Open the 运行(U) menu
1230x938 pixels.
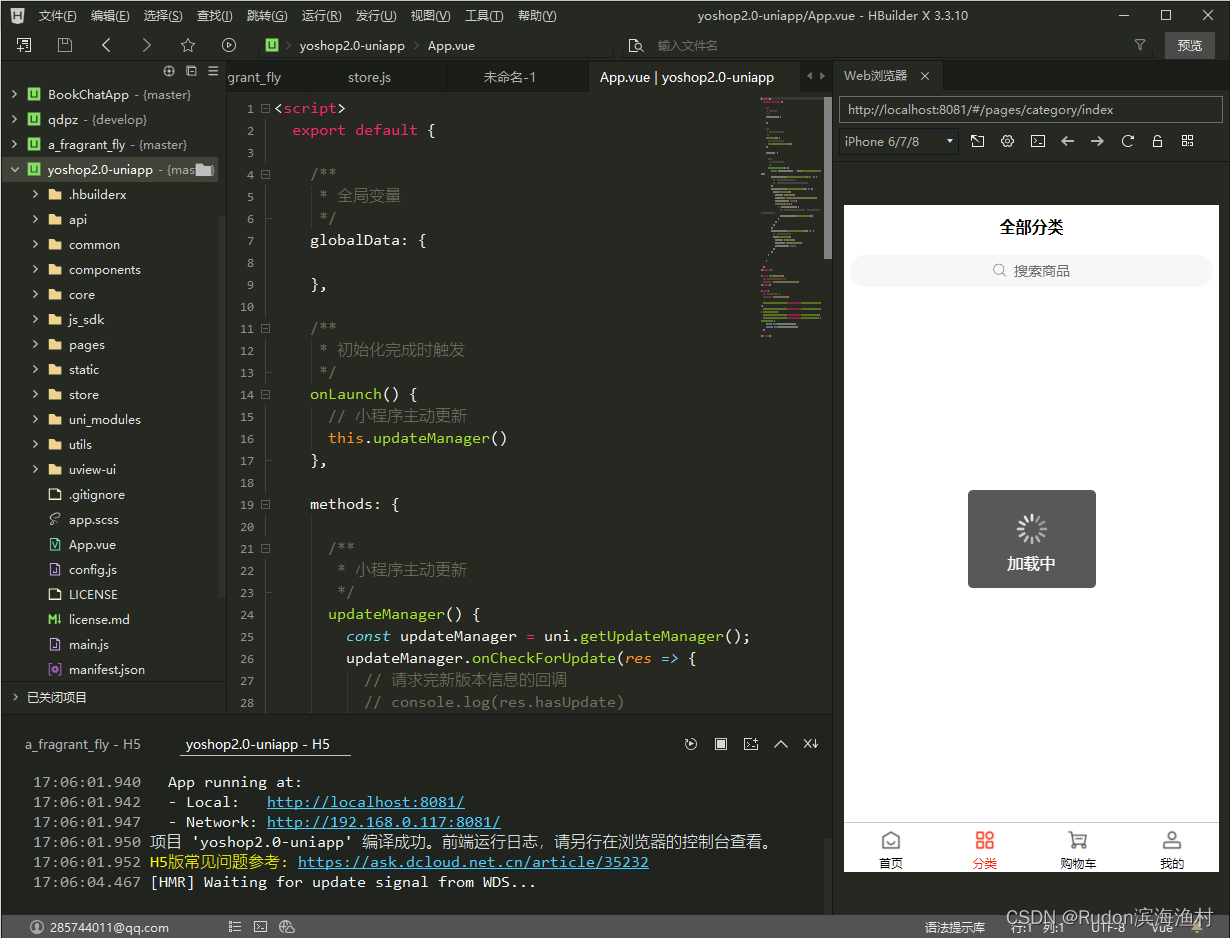[320, 15]
